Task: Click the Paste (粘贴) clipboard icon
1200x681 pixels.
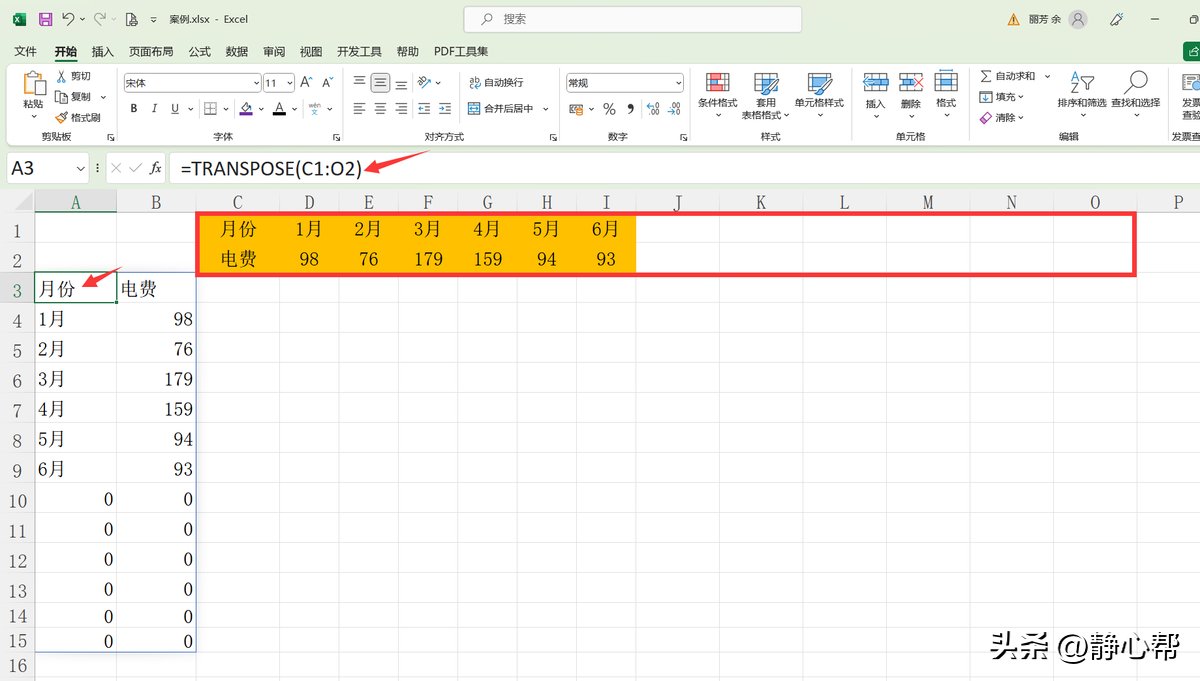Action: click(33, 85)
